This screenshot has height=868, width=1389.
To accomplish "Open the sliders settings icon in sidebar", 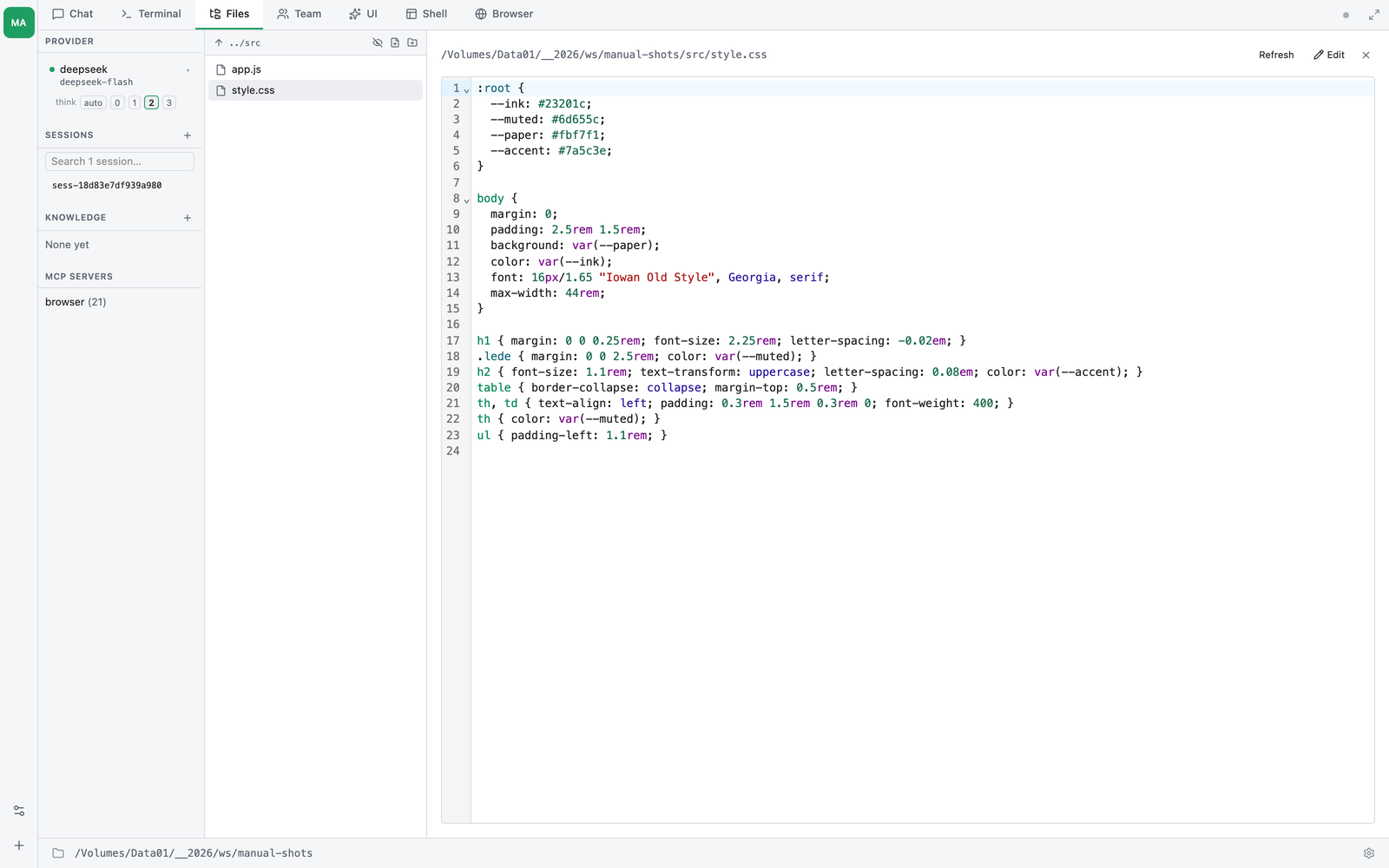I will [x=19, y=811].
